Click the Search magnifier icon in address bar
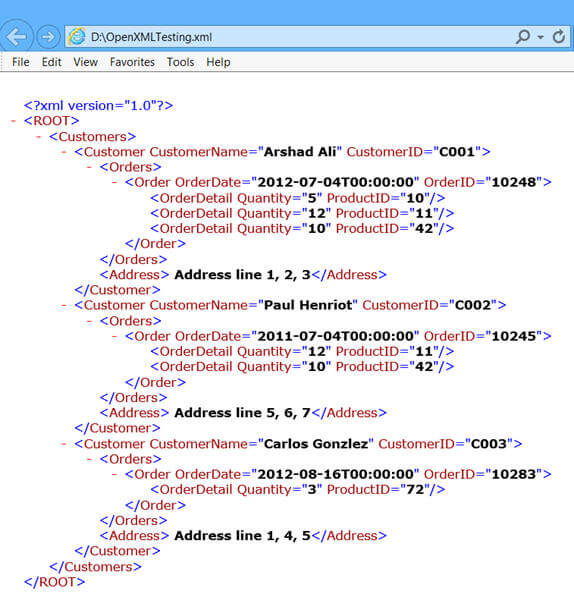The image size is (574, 594). pos(523,37)
